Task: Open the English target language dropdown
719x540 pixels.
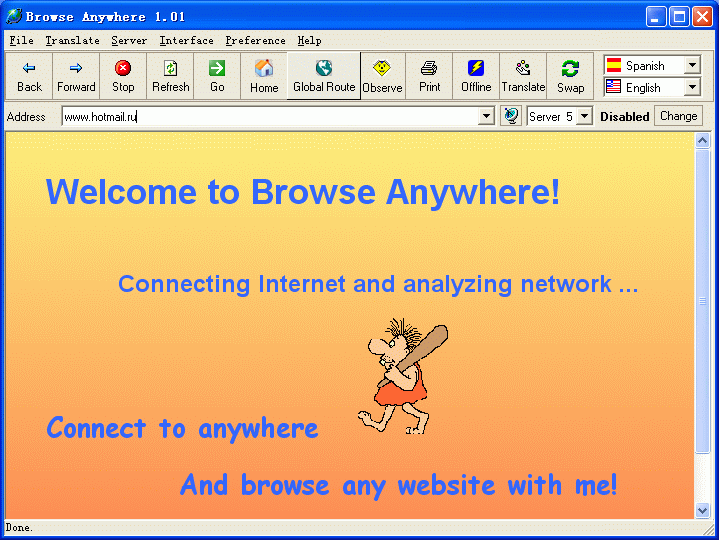Action: 692,87
